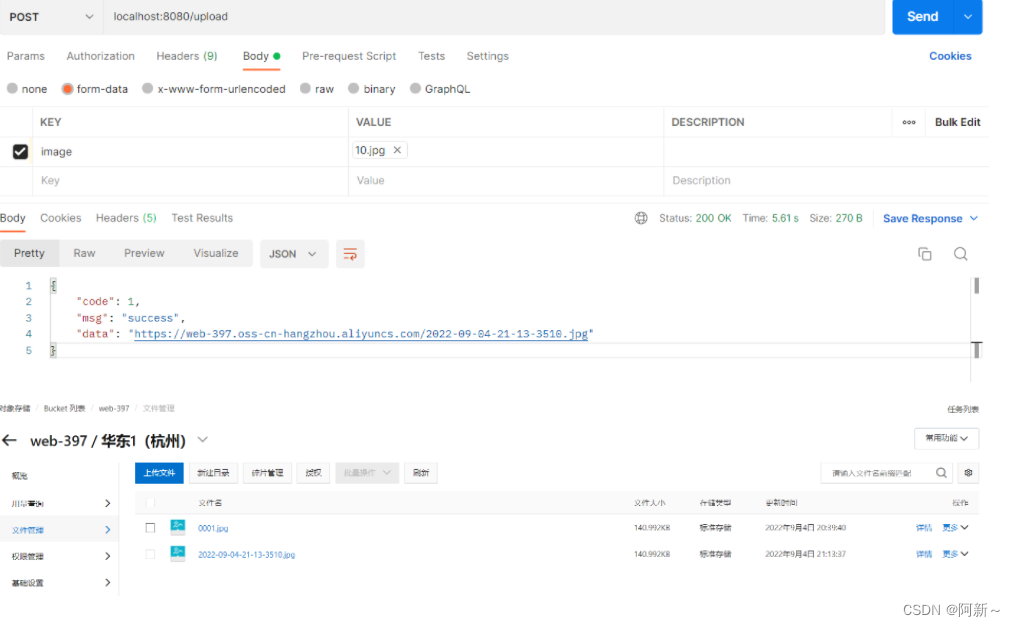Select the binary body type
This screenshot has width=1015, height=626.
[353, 89]
